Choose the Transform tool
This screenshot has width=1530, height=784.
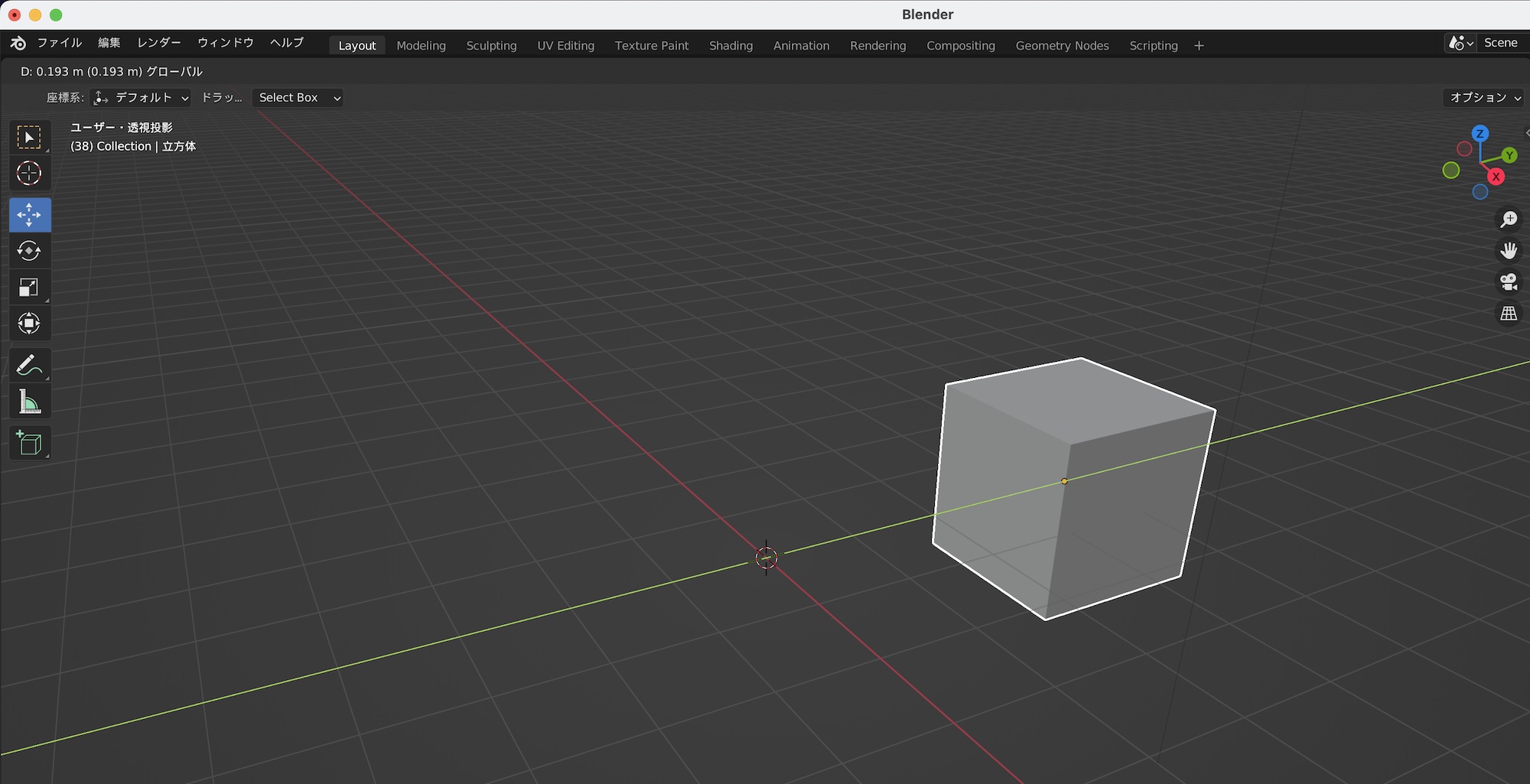29,324
